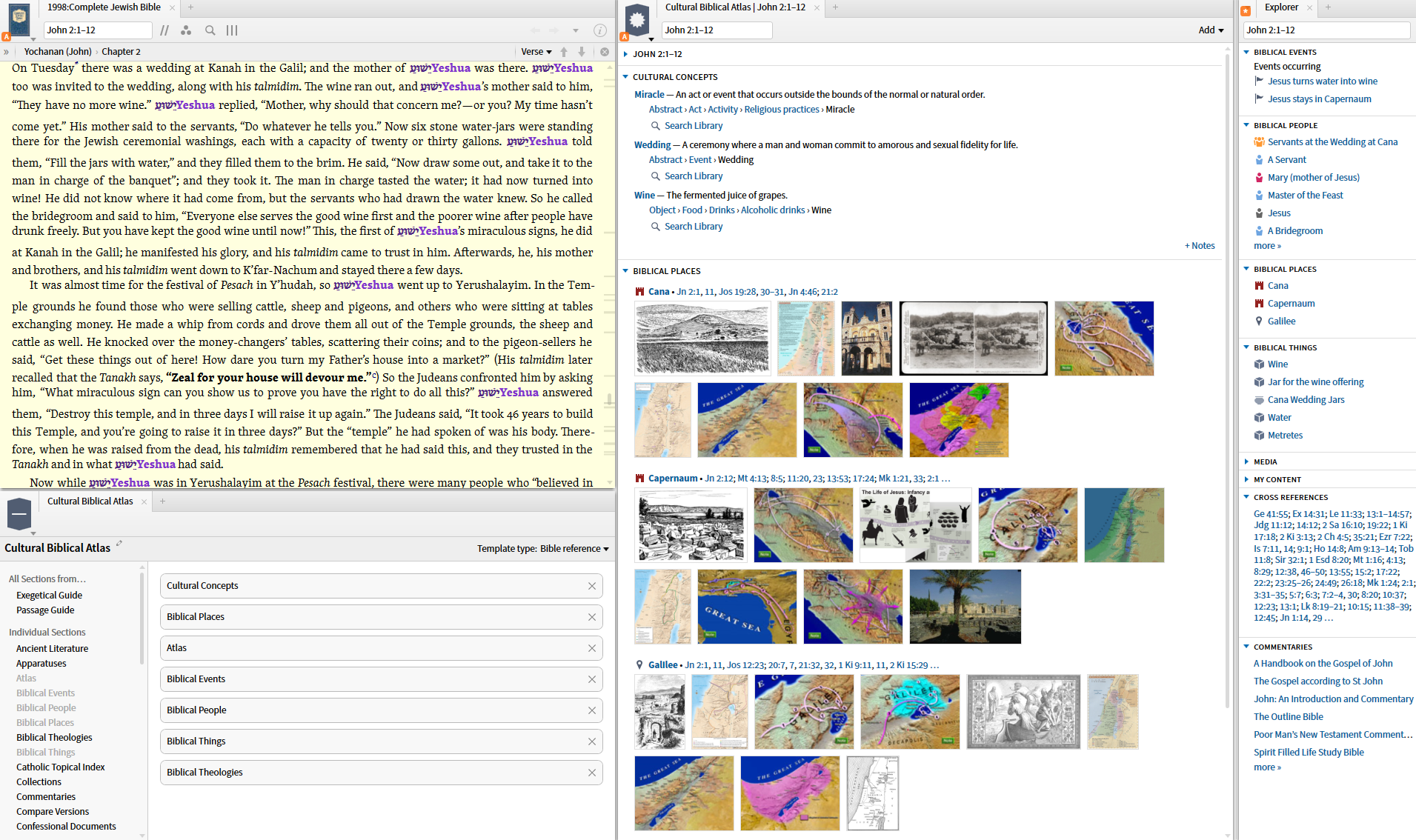Click reference box in Bible panel
The image size is (1416, 840).
(98, 30)
